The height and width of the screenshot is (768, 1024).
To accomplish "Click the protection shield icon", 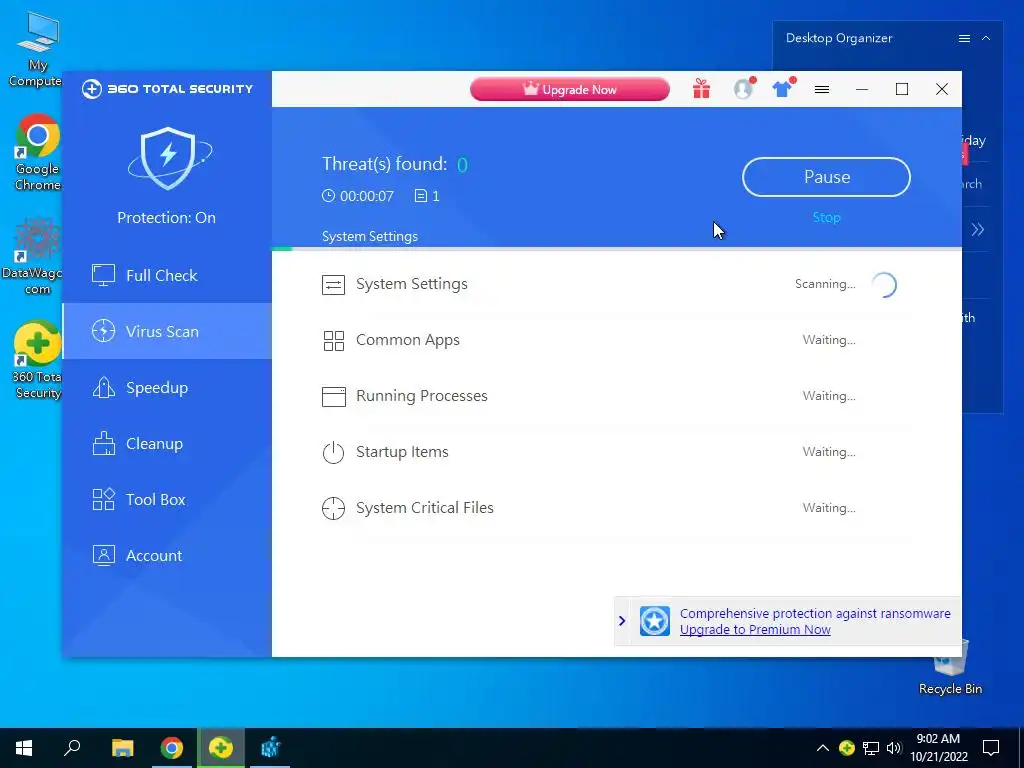I will click(x=169, y=159).
